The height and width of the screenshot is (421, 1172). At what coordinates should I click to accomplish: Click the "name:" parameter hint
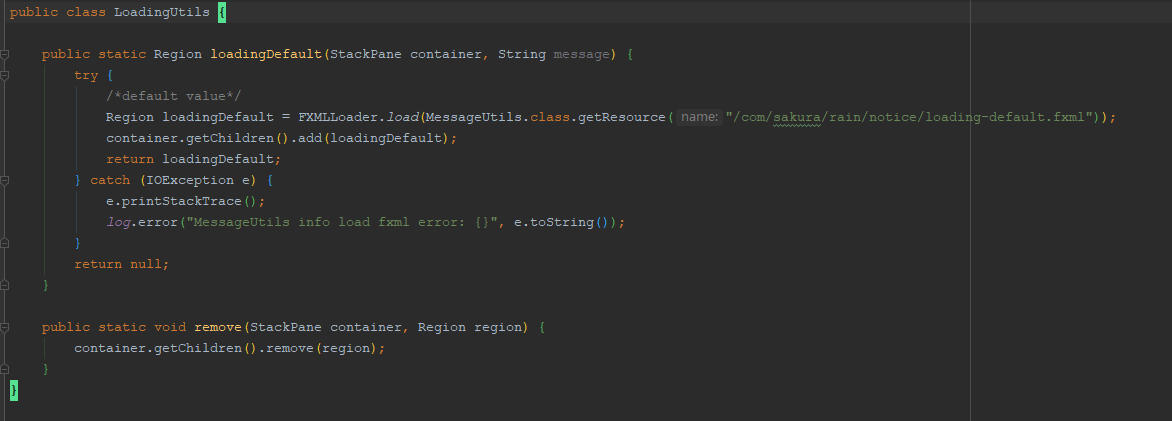(x=700, y=117)
